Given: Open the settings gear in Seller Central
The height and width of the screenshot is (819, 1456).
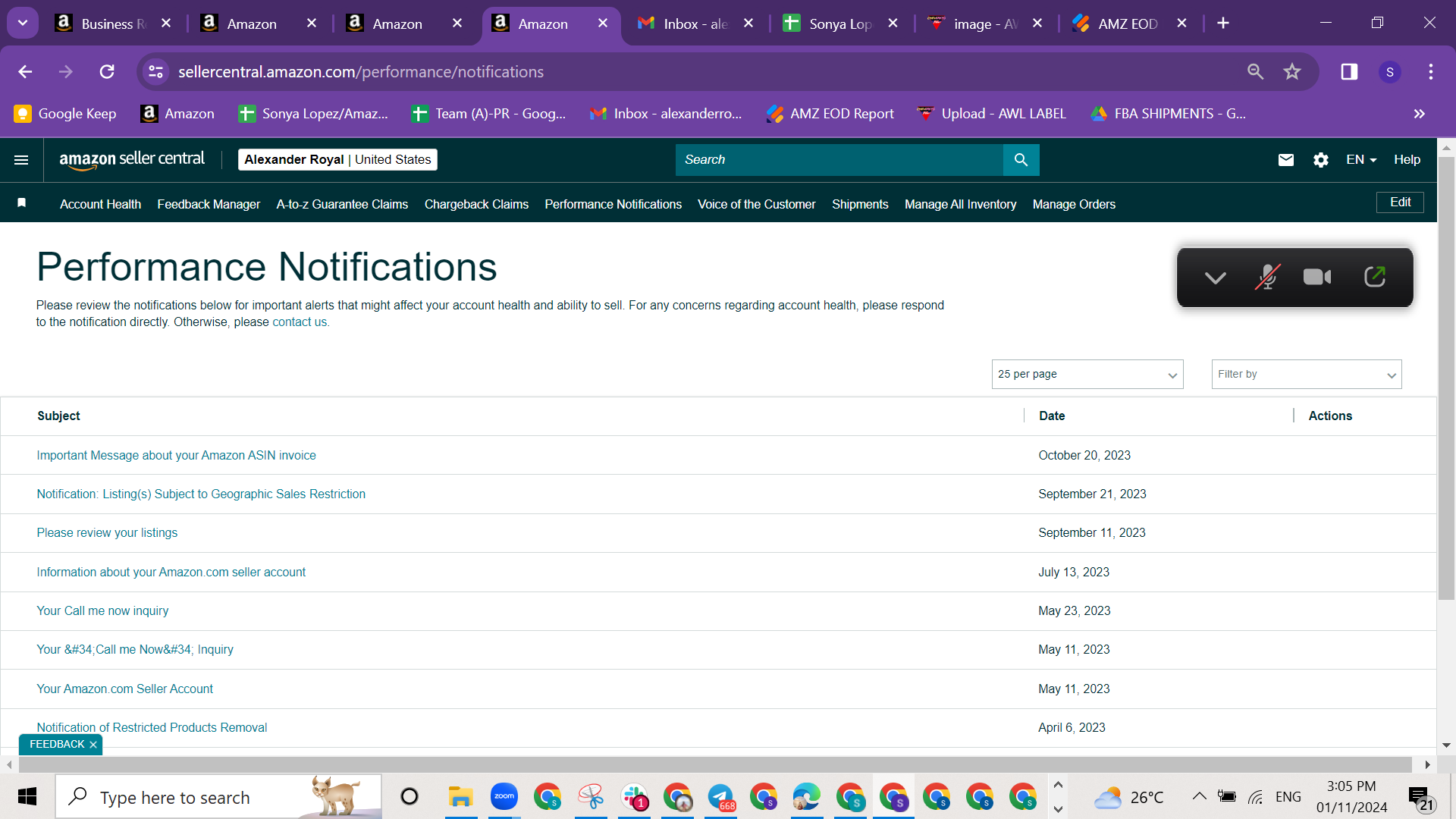Looking at the screenshot, I should point(1320,160).
